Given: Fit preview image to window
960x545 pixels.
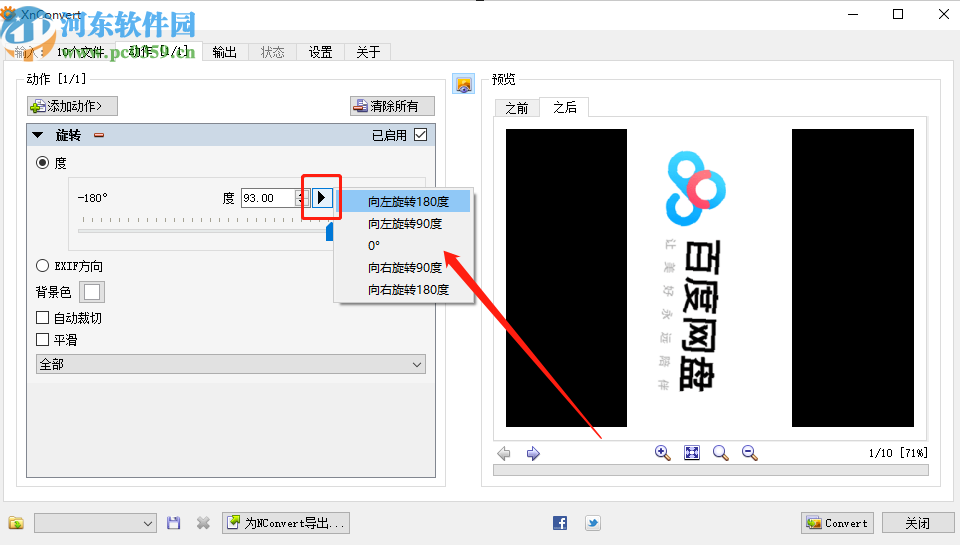Looking at the screenshot, I should 692,453.
